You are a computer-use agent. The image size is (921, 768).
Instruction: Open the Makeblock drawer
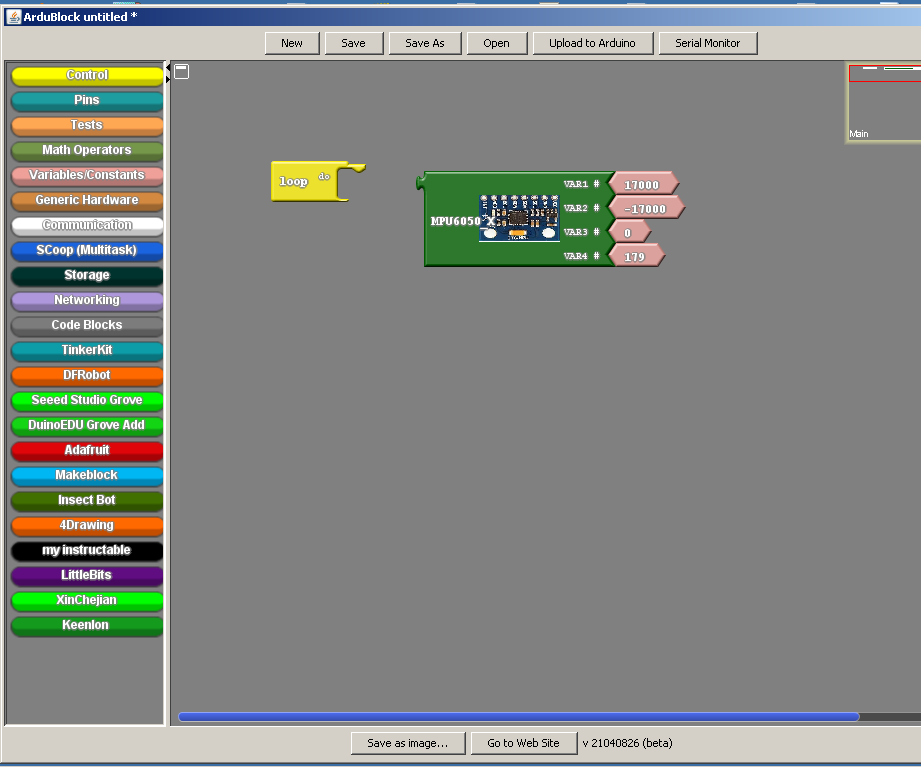(x=86, y=475)
